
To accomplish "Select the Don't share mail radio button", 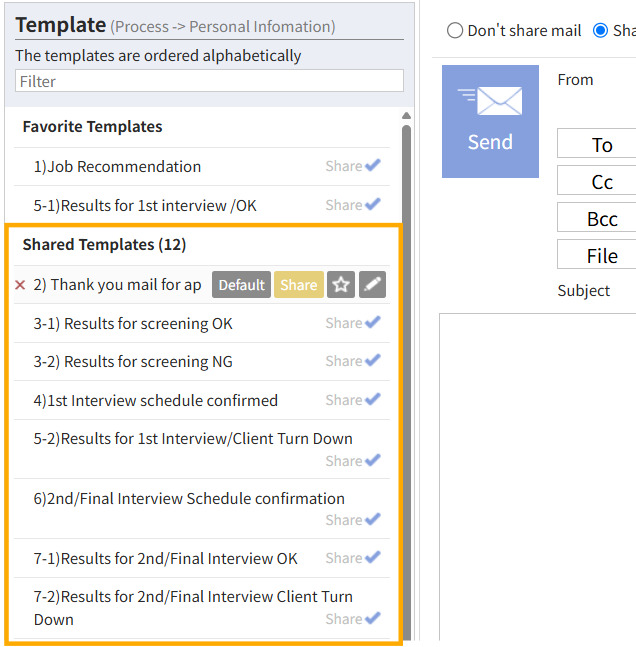I will click(455, 31).
